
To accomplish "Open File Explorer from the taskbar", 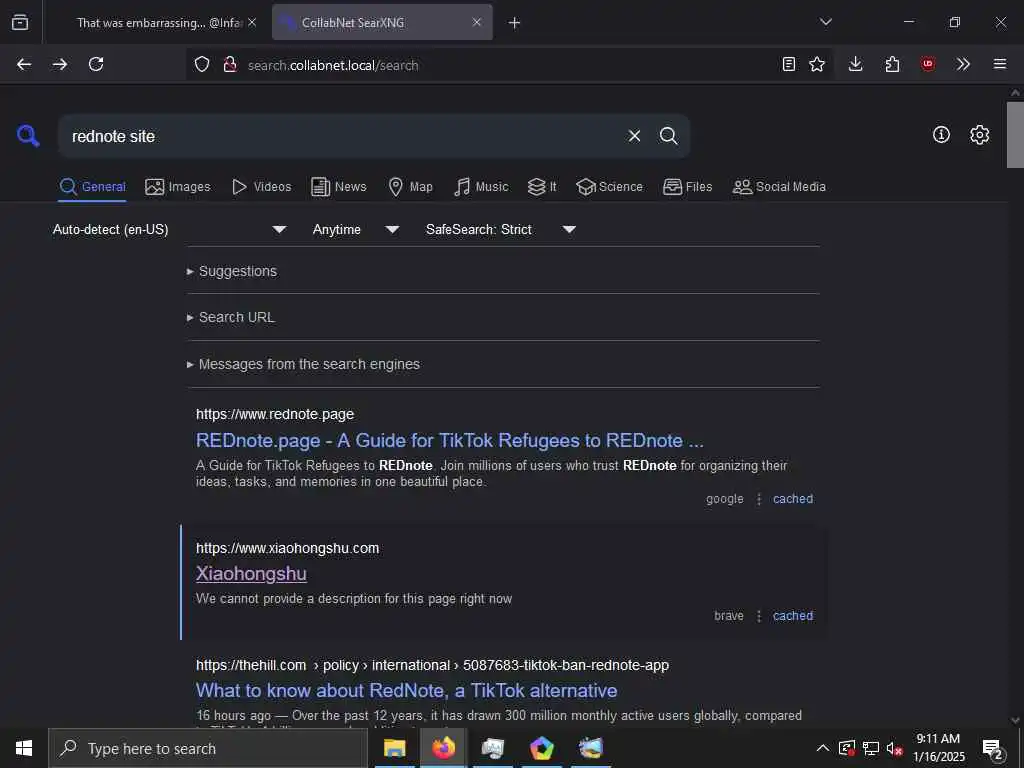I will tap(394, 748).
